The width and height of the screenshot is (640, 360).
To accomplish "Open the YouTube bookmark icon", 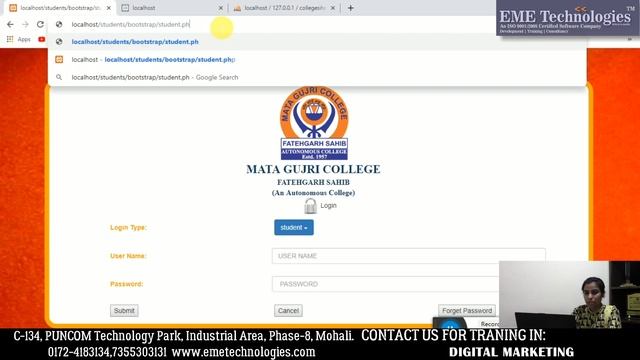I will [x=42, y=39].
